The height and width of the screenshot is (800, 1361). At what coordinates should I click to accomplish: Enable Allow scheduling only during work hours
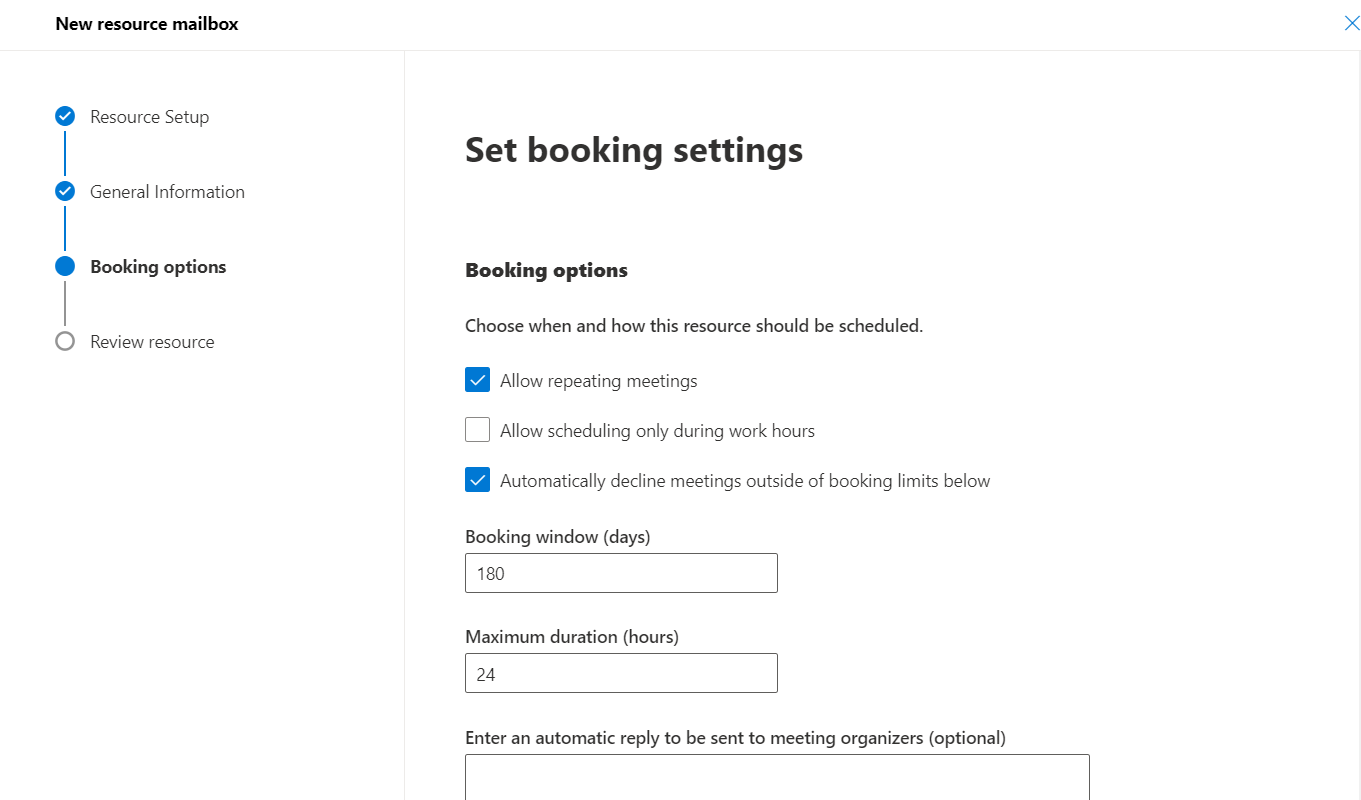[x=477, y=430]
